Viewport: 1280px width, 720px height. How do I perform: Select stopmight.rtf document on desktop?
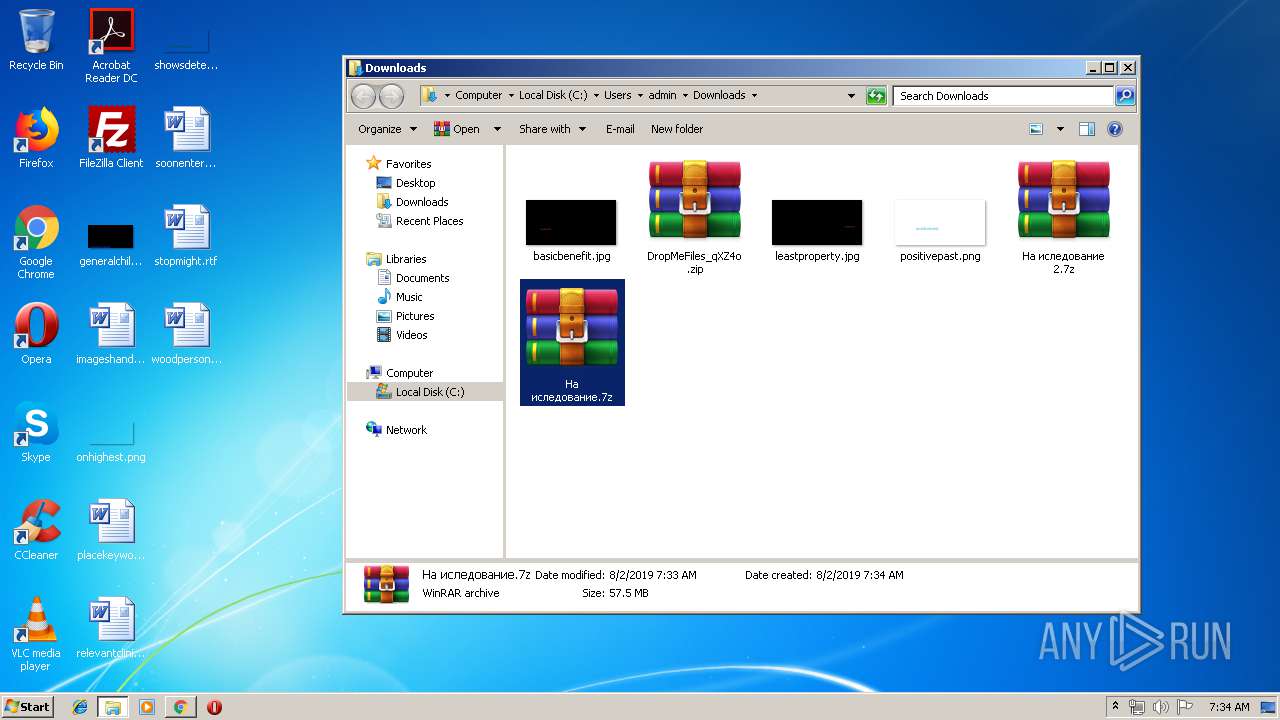(x=186, y=236)
